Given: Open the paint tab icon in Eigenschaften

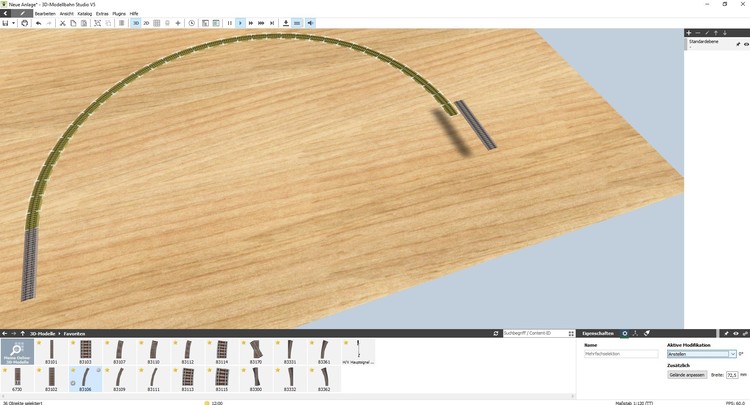Looking at the screenshot, I should coord(647,333).
